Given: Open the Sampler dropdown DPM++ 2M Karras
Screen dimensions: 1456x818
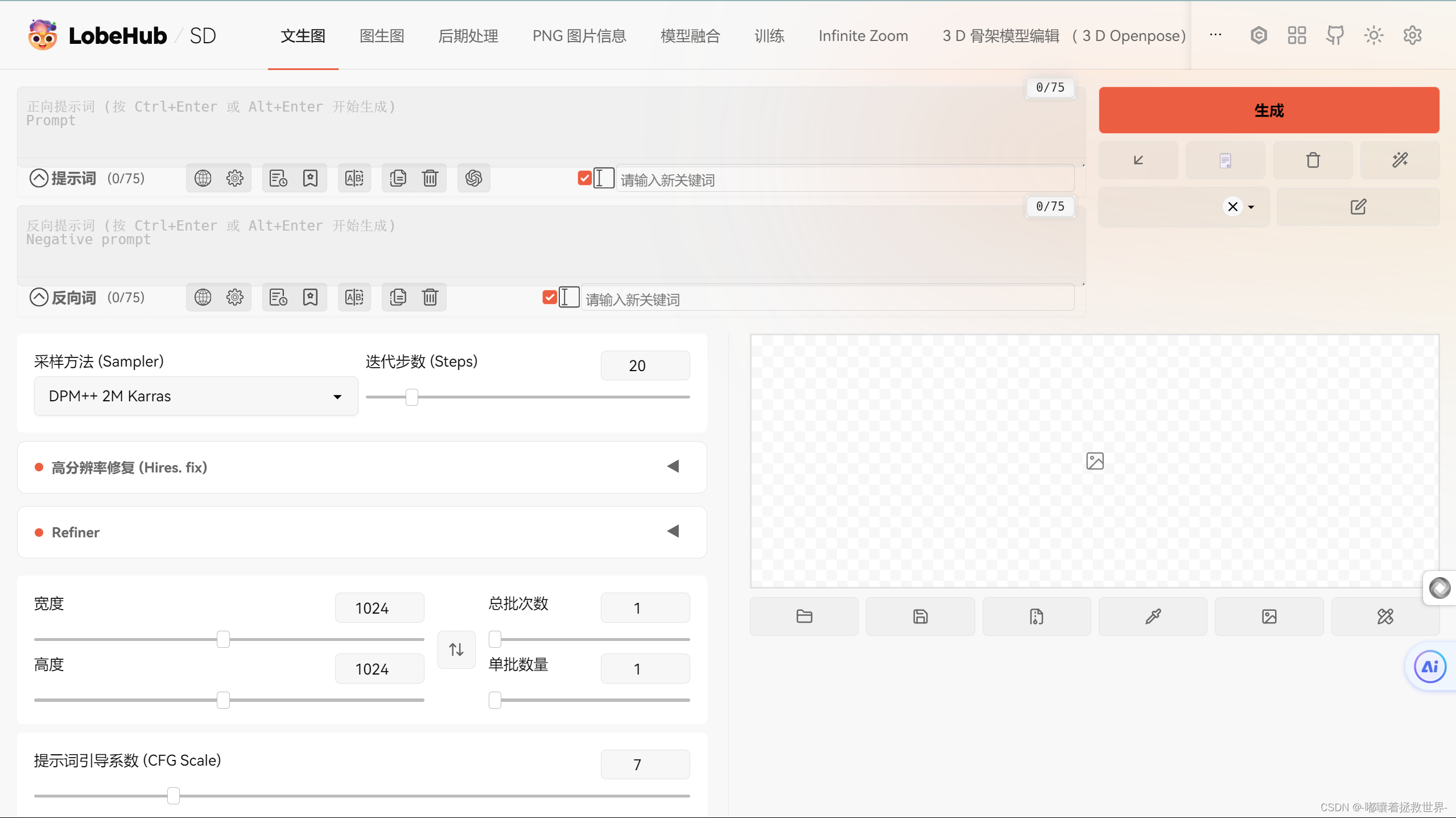Looking at the screenshot, I should pos(196,396).
